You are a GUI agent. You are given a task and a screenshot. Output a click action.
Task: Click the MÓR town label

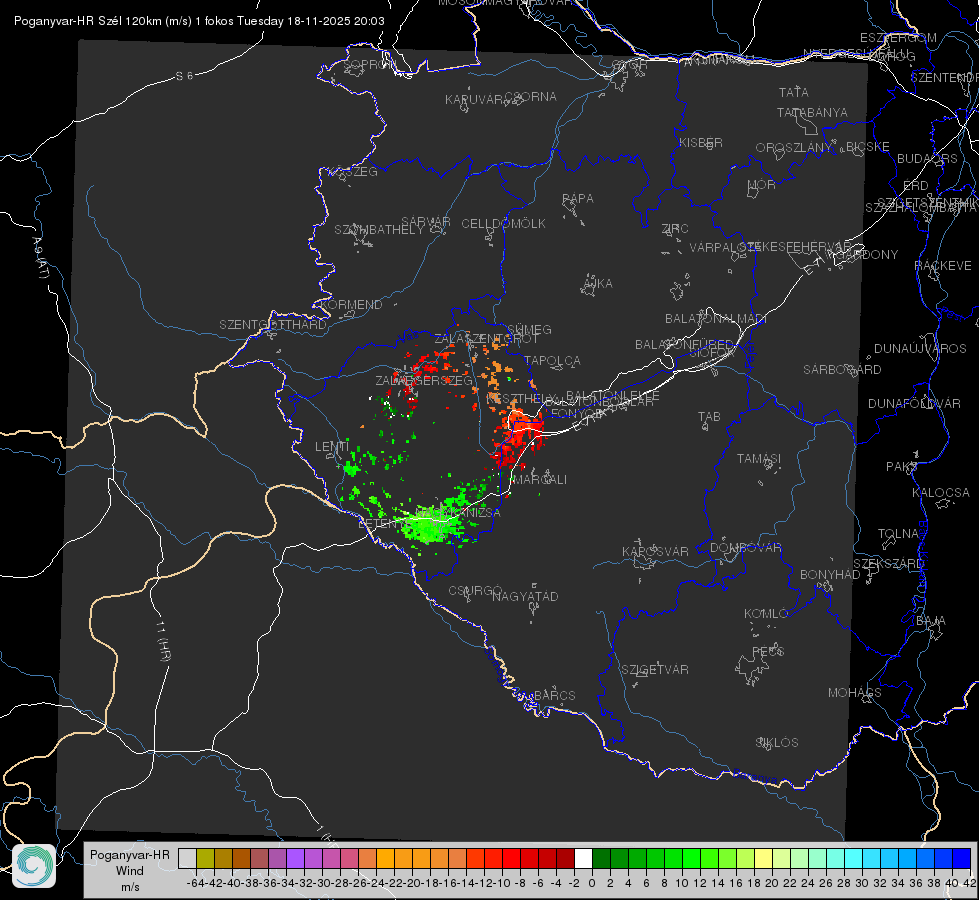click(762, 184)
